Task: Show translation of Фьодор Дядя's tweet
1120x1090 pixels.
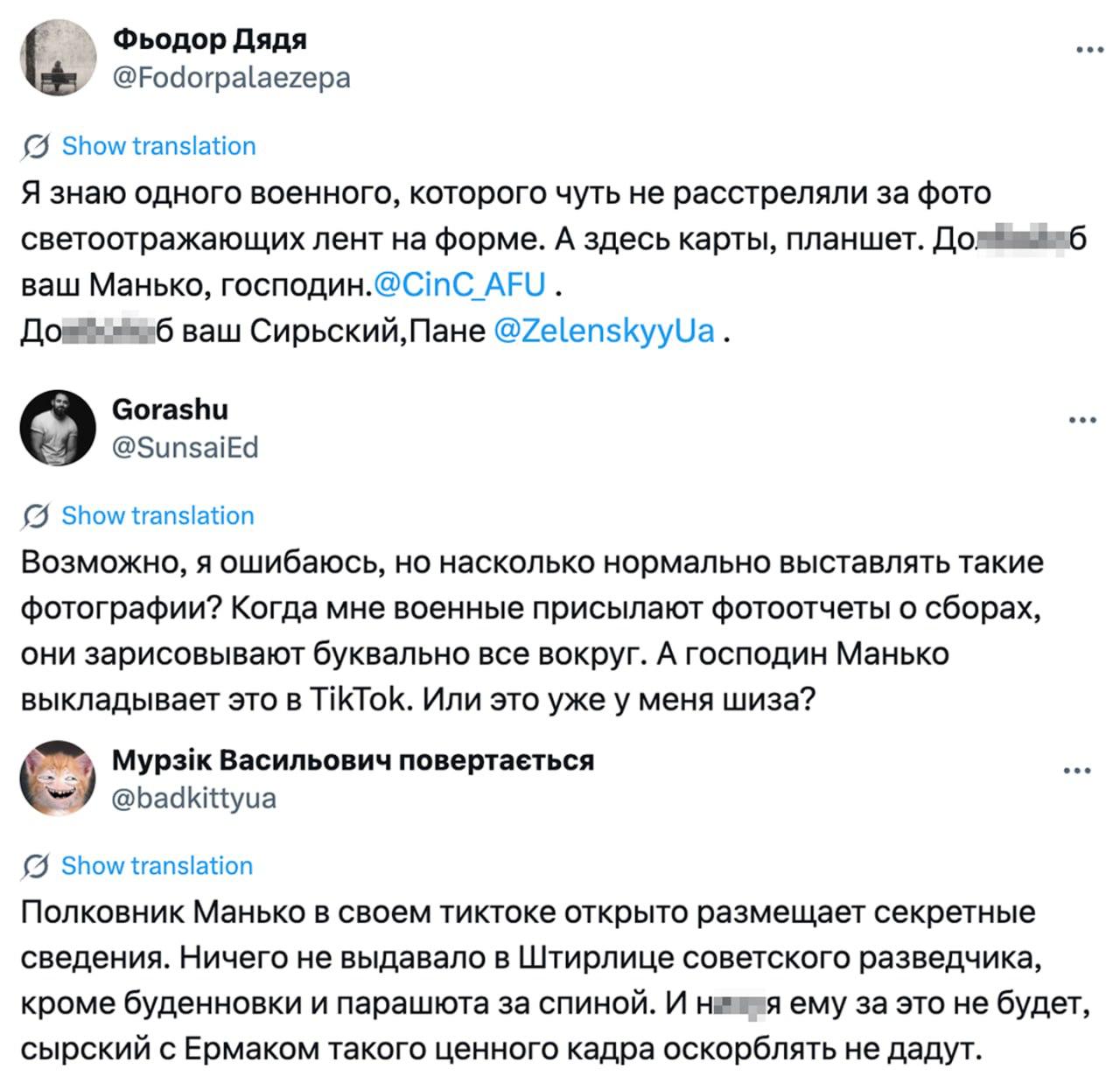Action: [158, 146]
